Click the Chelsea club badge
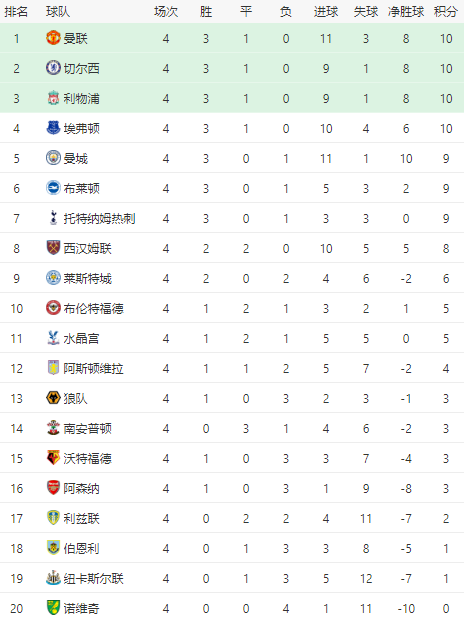 [x=53, y=68]
